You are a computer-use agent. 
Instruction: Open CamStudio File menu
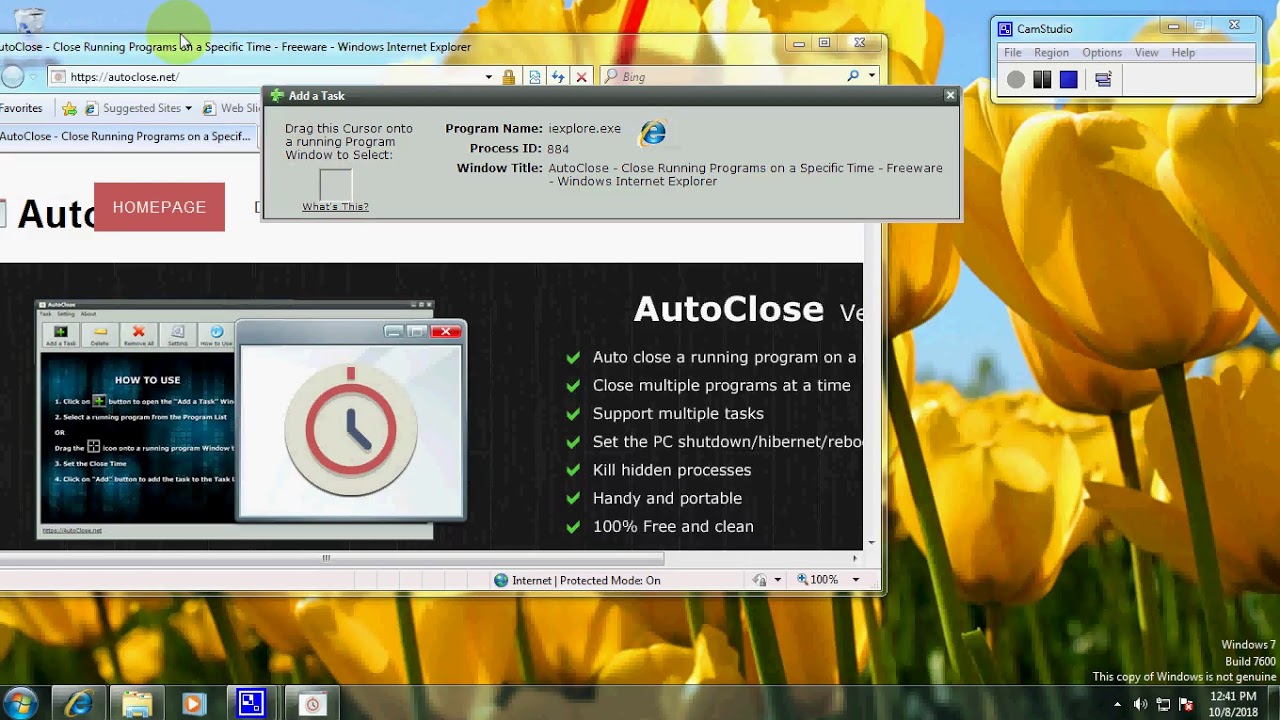pyautogui.click(x=1013, y=52)
